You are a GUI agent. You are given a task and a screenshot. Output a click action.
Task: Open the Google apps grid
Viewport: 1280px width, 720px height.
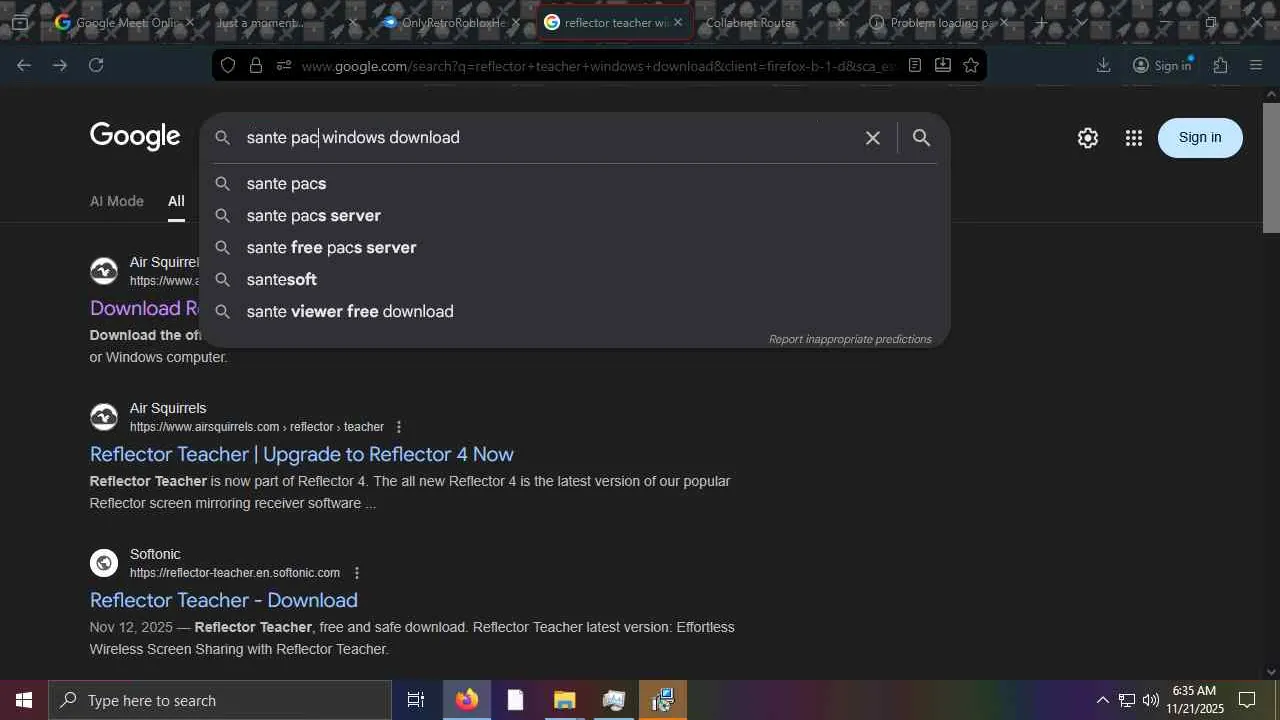tap(1133, 138)
